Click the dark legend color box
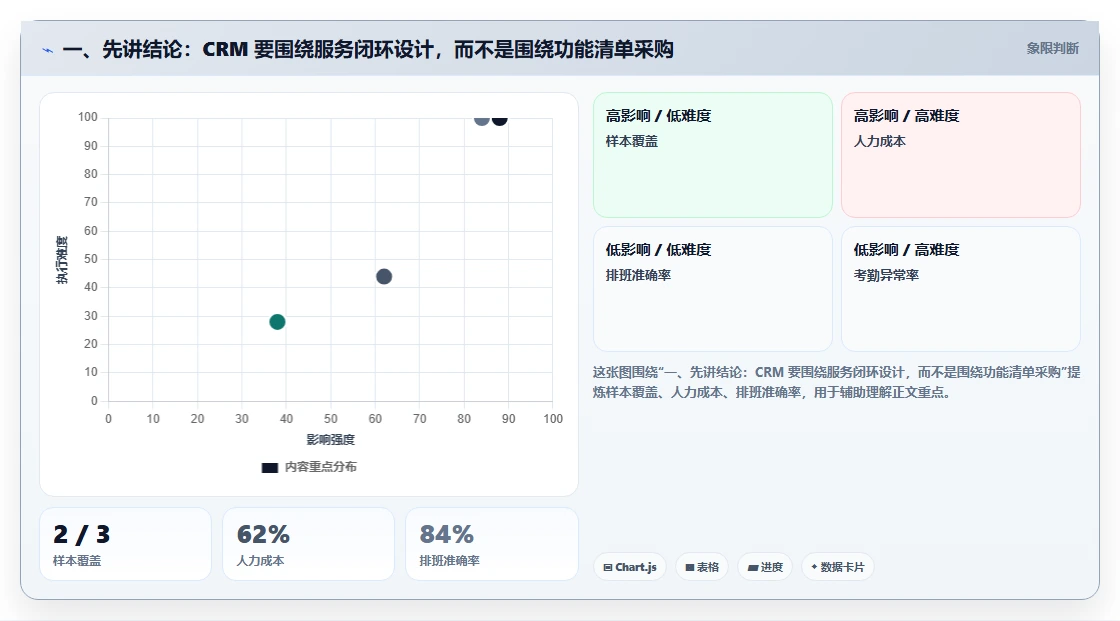The width and height of the screenshot is (1120, 621). pyautogui.click(x=269, y=468)
